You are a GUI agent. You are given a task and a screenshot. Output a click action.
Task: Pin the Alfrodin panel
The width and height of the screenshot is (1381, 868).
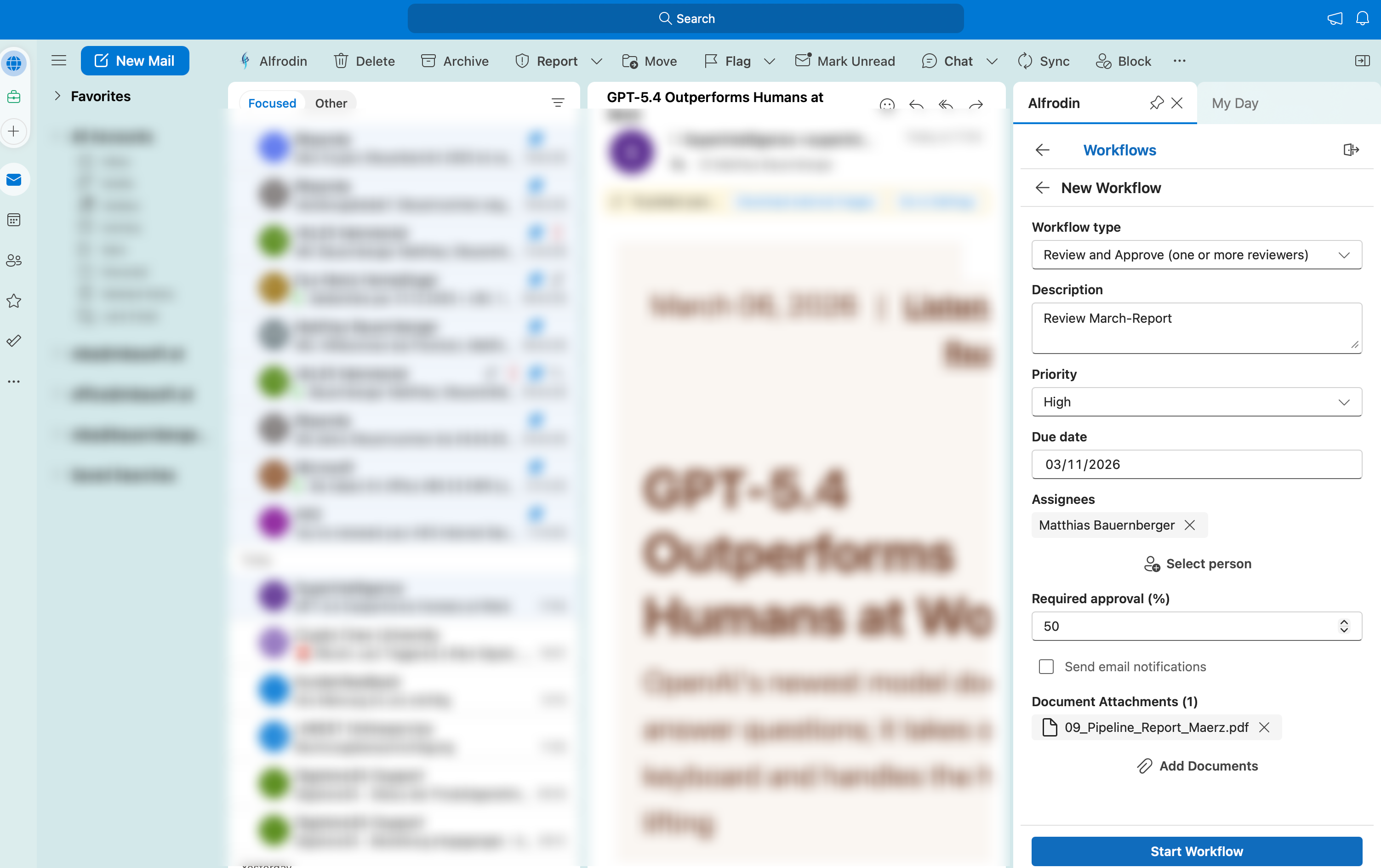pyautogui.click(x=1156, y=103)
